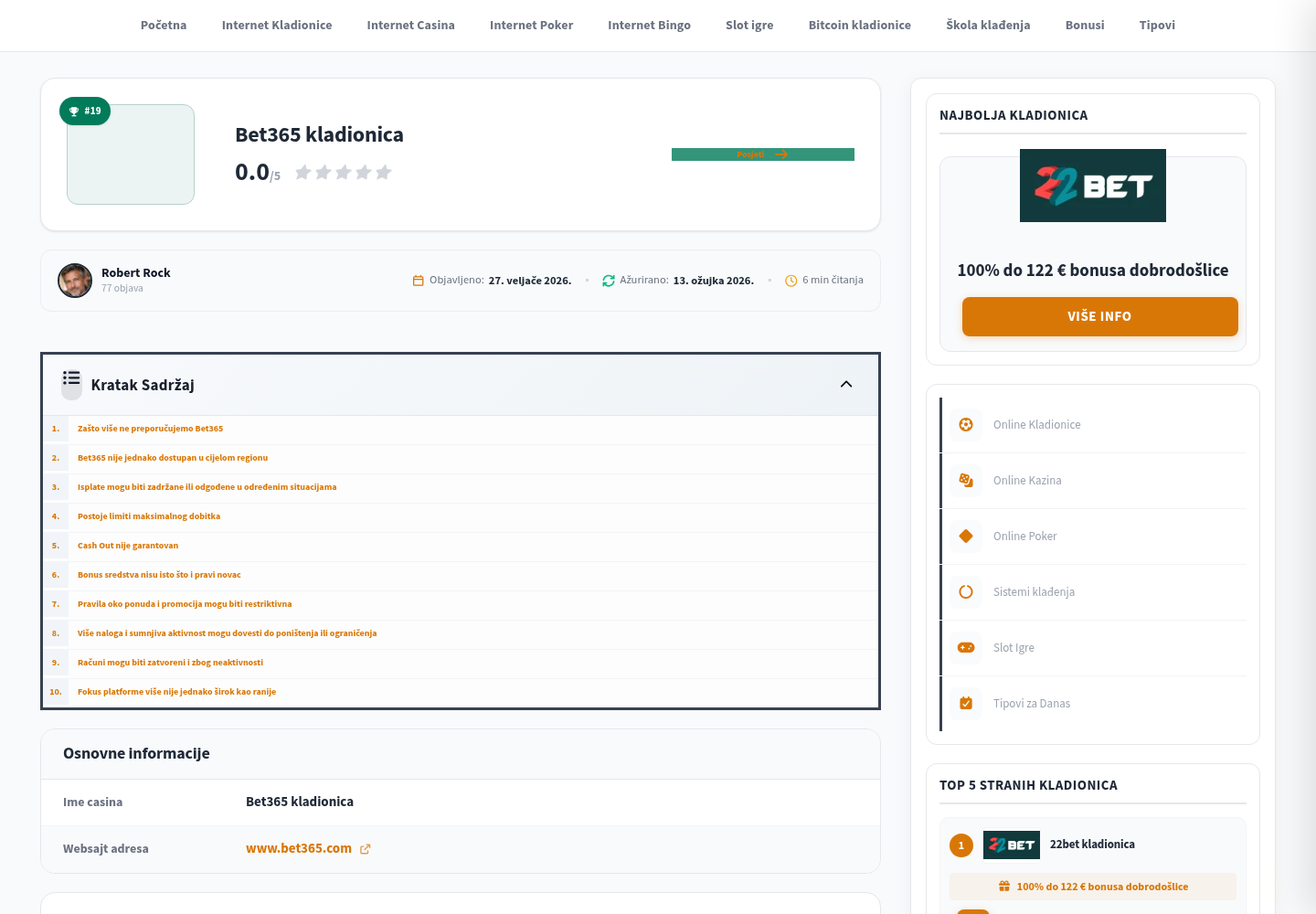Click the Slot Igre gamepad icon
Image resolution: width=1316 pixels, height=914 pixels.
[x=966, y=648]
